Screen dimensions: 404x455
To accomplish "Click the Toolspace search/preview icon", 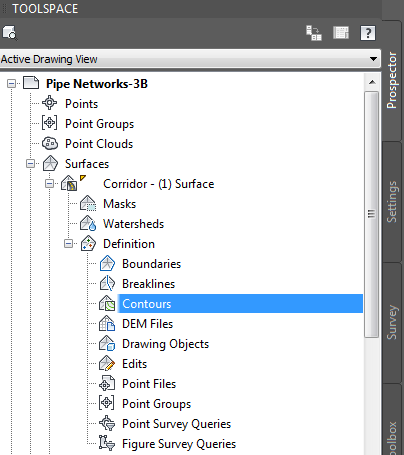I will pos(10,33).
